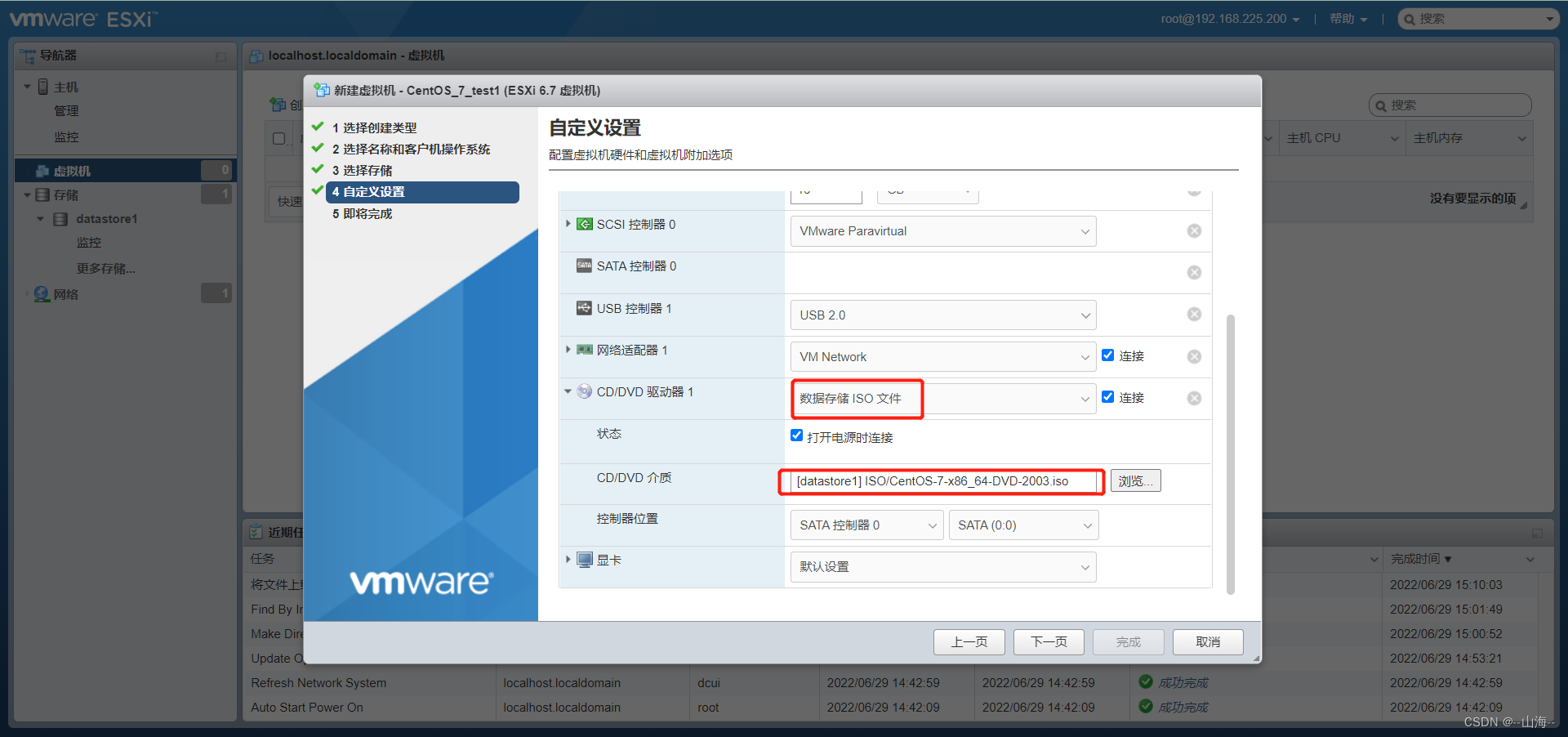1568x737 pixels.
Task: Click the localhost.localdomain breadcrumb icon
Action: tap(256, 56)
